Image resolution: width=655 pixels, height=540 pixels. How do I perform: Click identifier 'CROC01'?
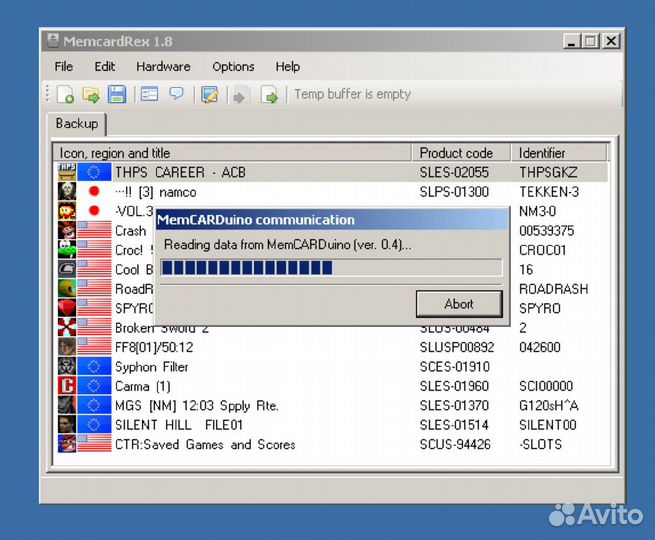click(x=542, y=250)
